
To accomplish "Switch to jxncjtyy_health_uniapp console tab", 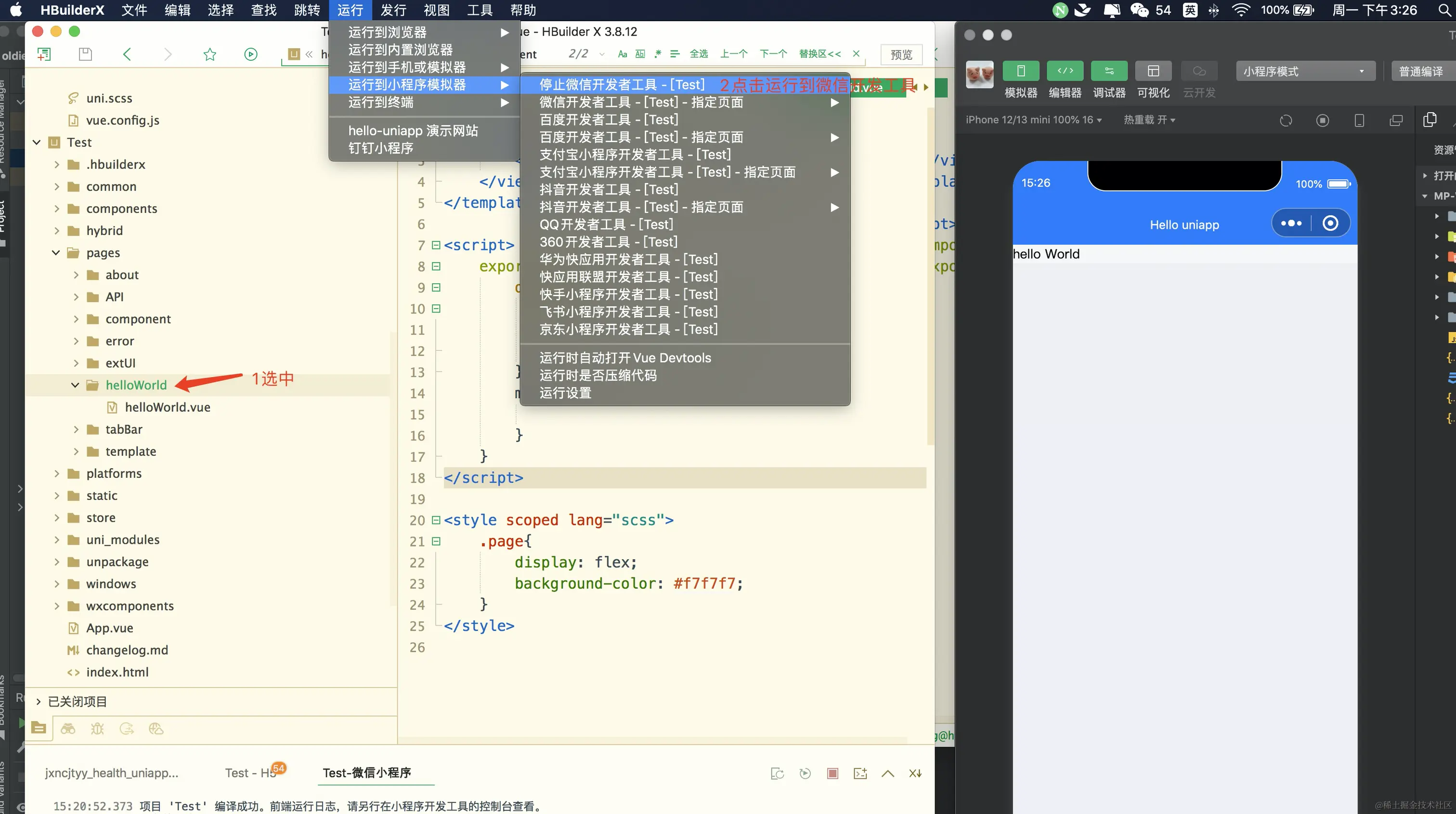I will click(x=112, y=773).
